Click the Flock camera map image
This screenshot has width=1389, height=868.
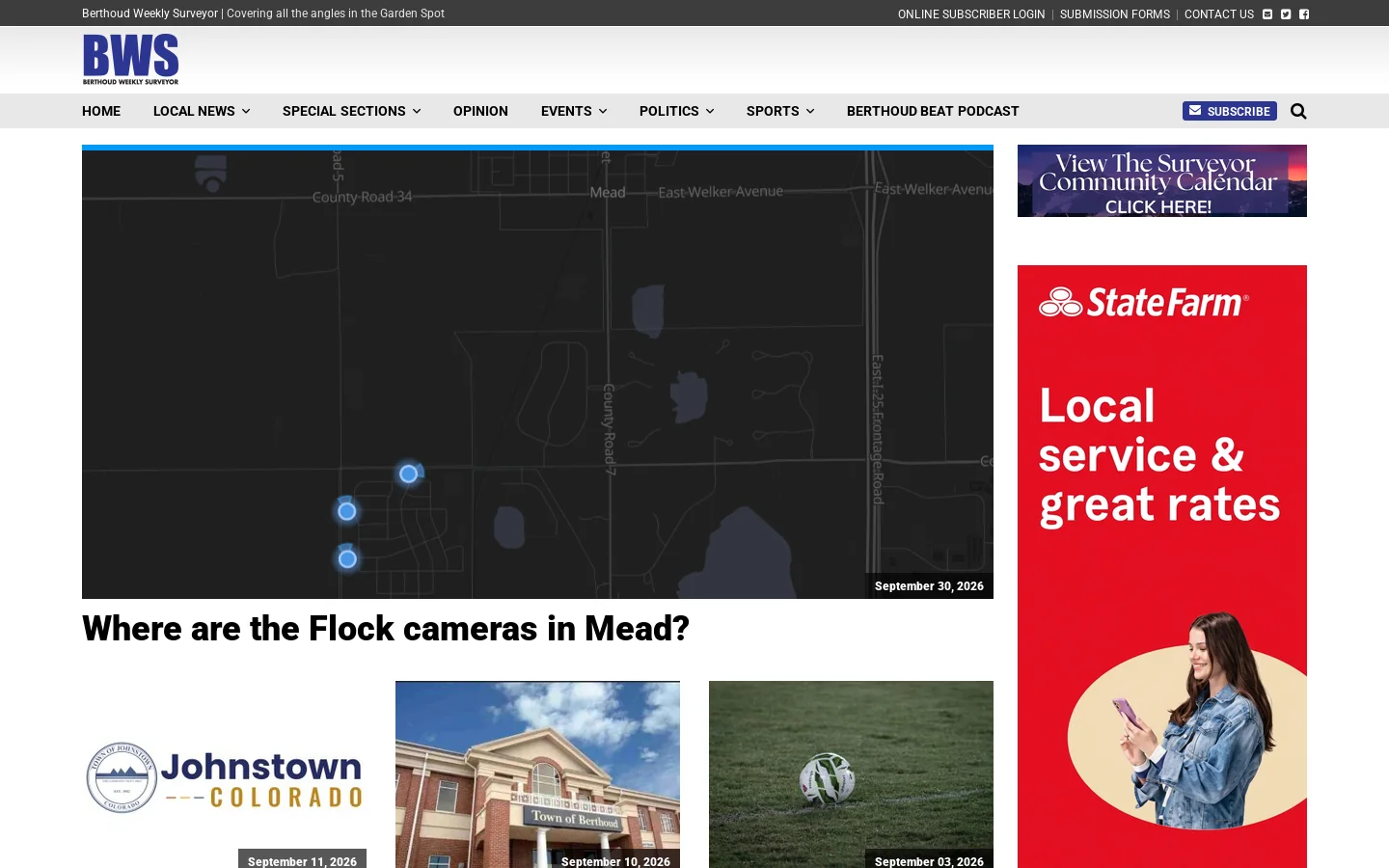[x=537, y=374]
